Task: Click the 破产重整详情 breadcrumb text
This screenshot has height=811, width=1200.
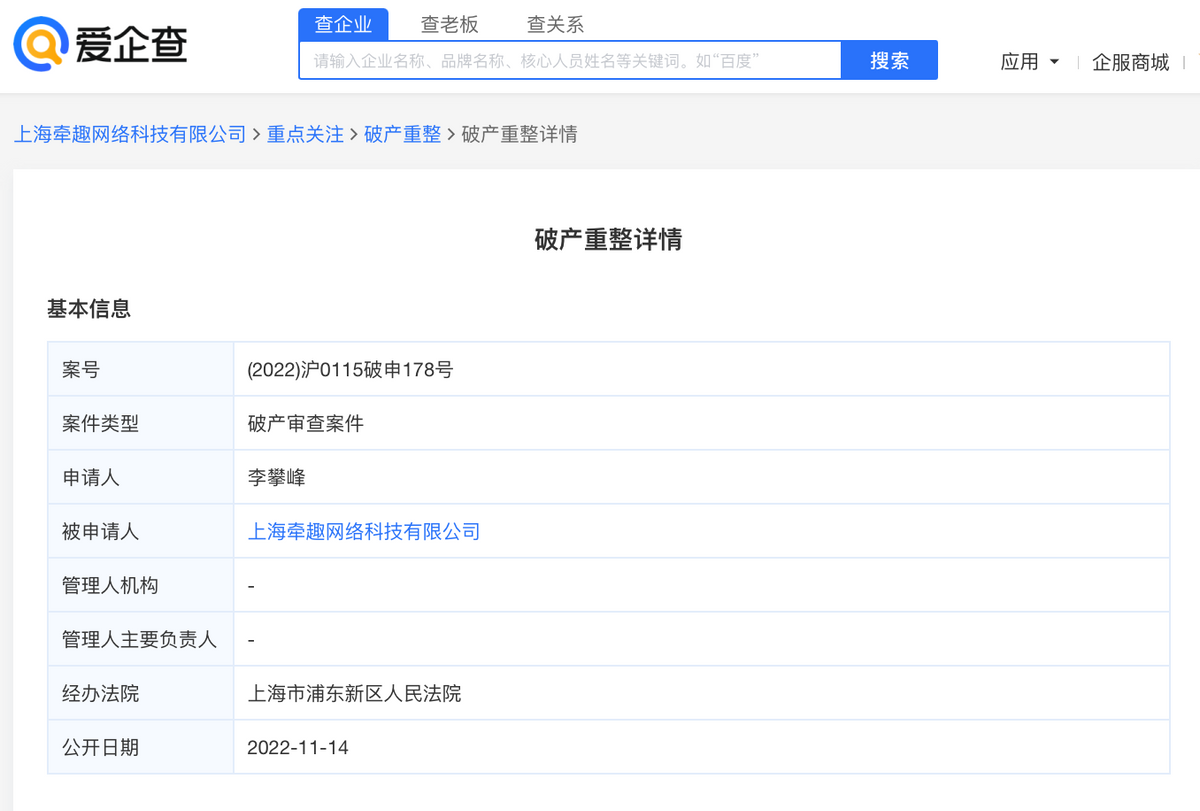Action: 518,134
